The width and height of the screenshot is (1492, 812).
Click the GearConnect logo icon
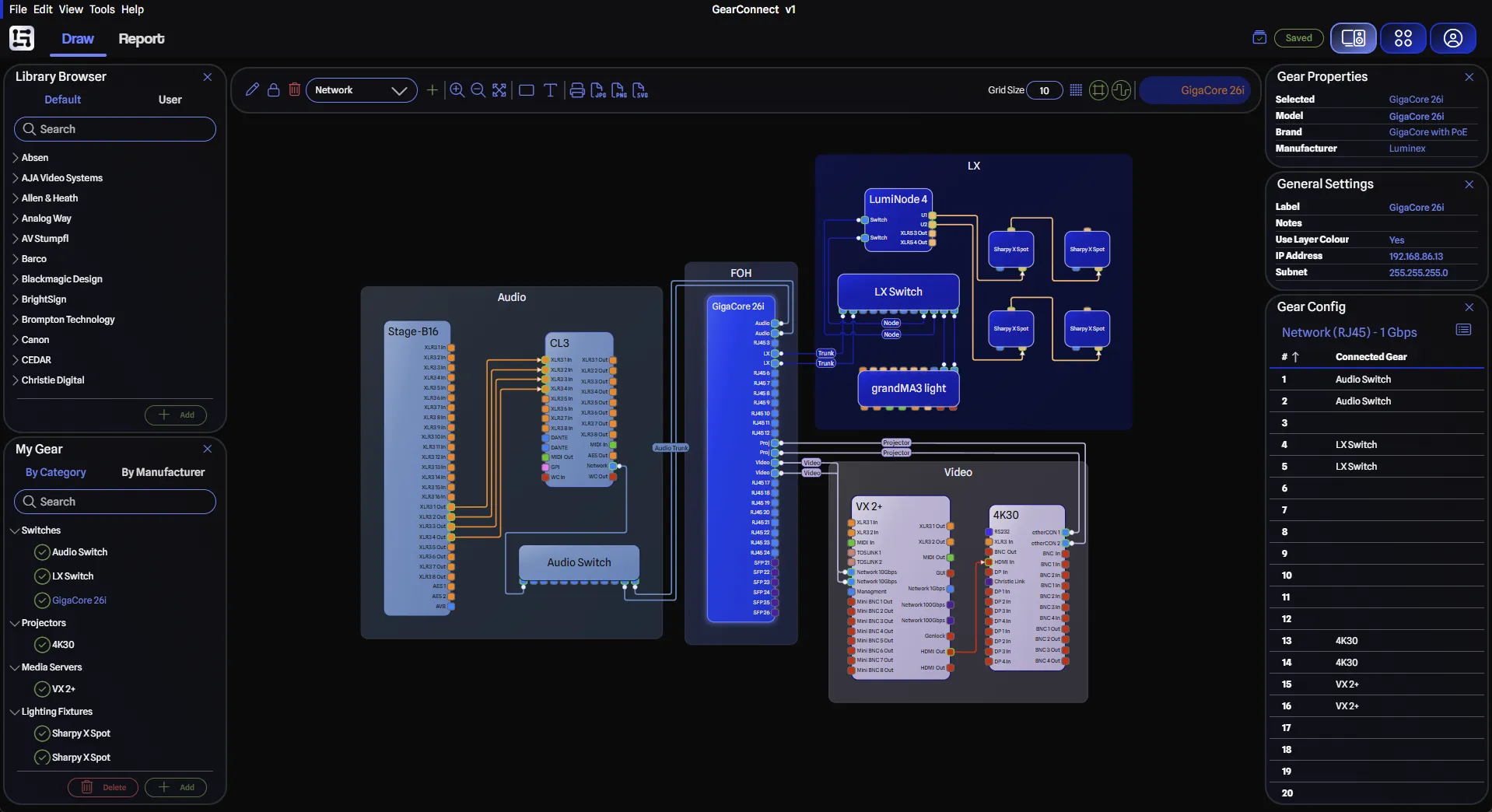(x=22, y=38)
